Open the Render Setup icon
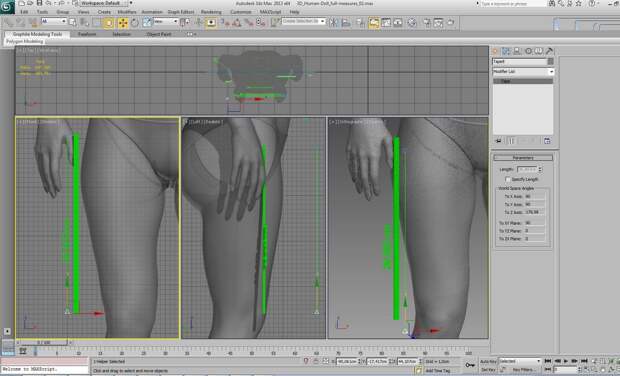The width and height of the screenshot is (620, 376). 427,23
